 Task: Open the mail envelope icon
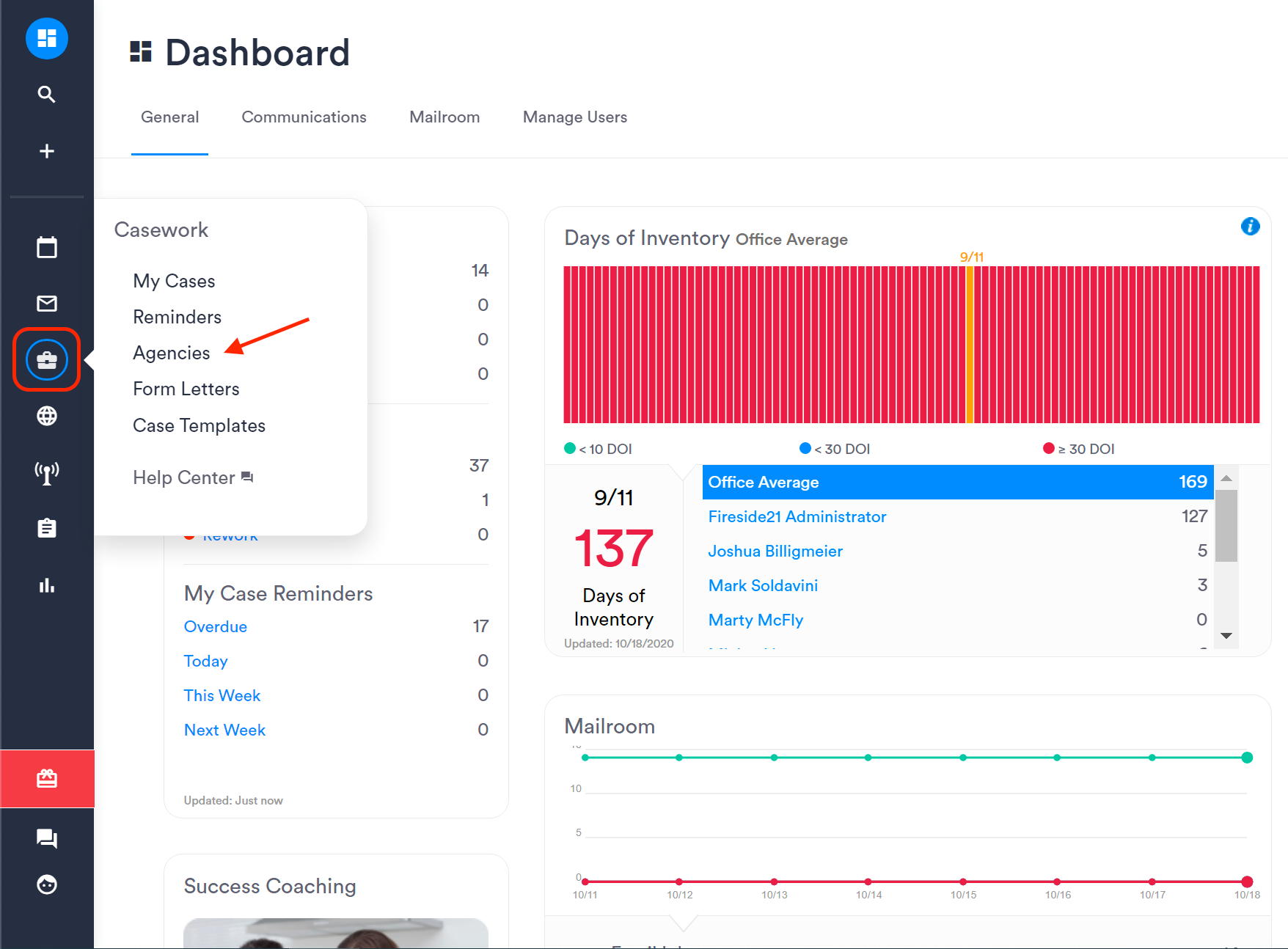click(47, 303)
